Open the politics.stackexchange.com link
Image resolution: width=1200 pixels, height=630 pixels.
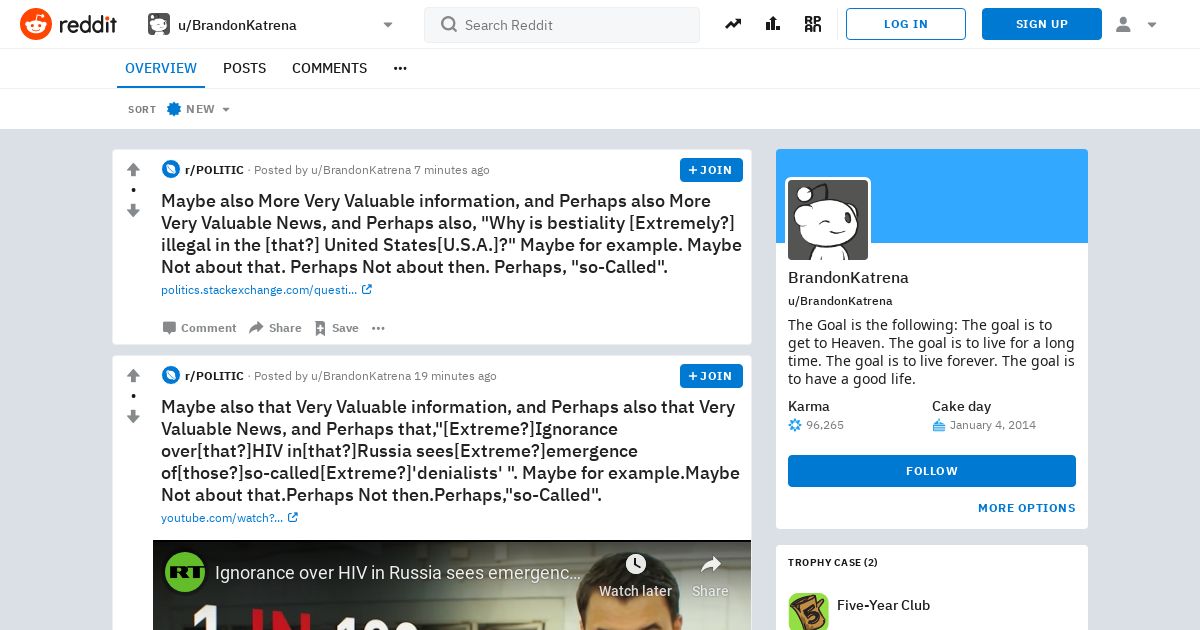pyautogui.click(x=259, y=290)
